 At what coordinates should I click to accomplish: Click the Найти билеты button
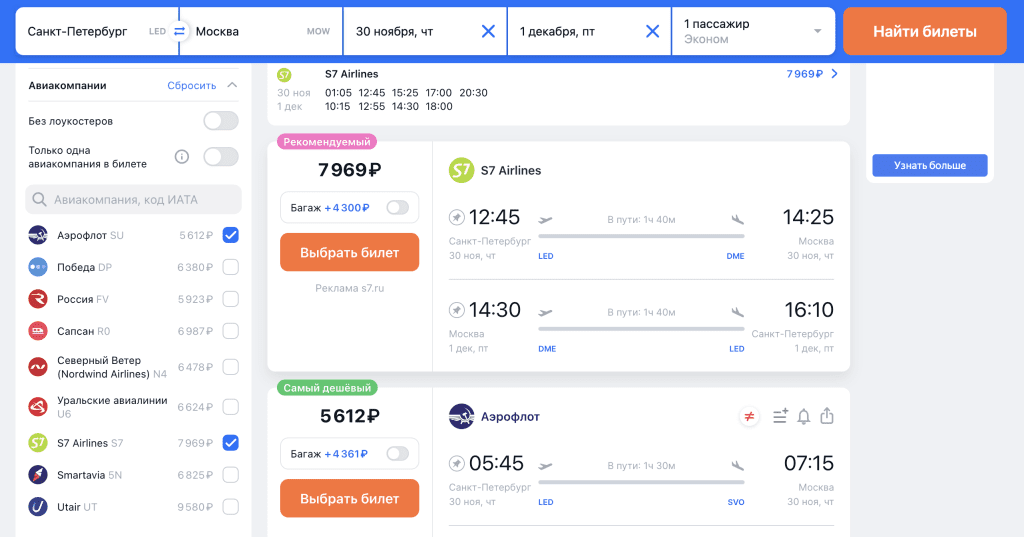point(925,31)
